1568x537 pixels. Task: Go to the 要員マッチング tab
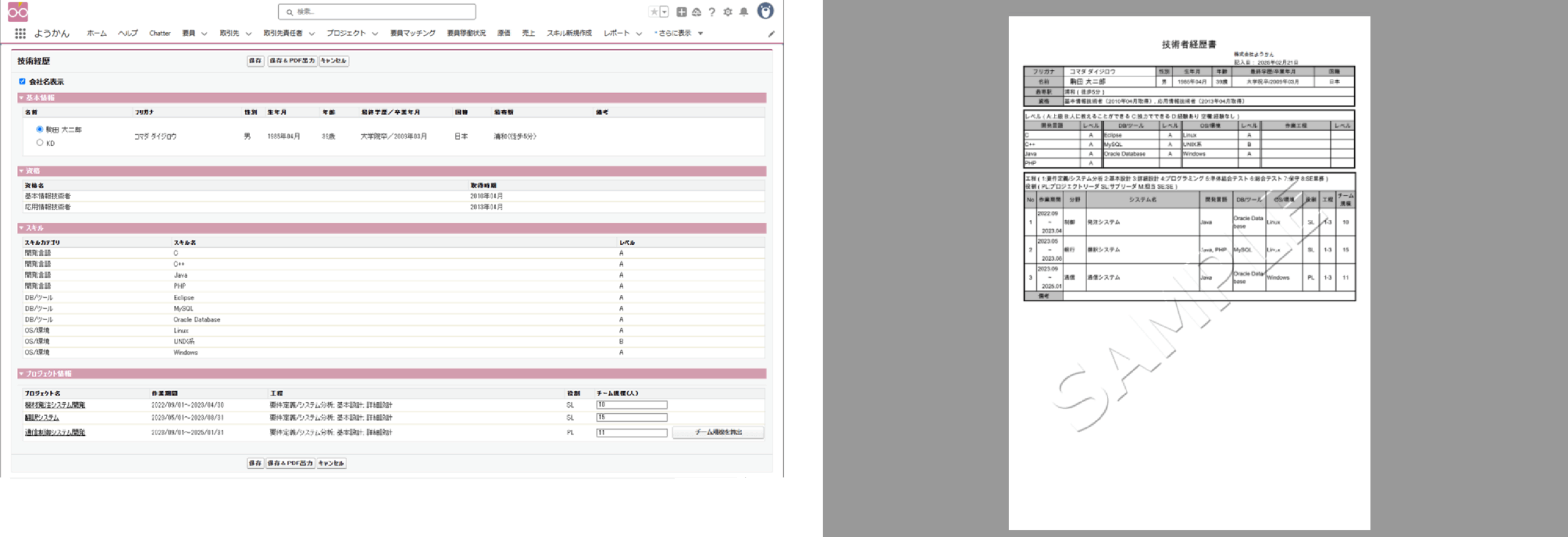pyautogui.click(x=412, y=33)
